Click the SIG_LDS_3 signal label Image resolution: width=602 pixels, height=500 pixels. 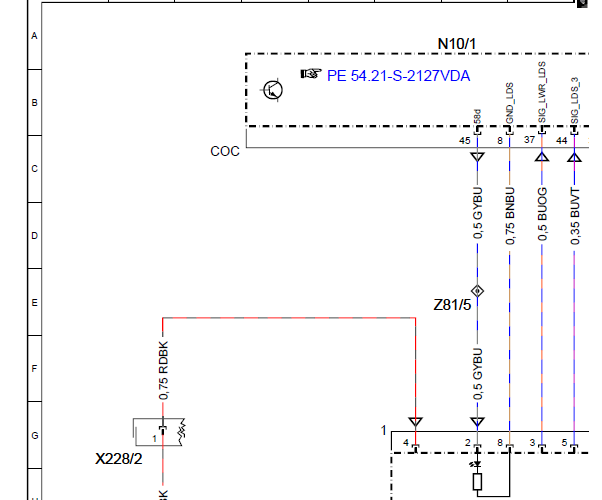coord(574,101)
